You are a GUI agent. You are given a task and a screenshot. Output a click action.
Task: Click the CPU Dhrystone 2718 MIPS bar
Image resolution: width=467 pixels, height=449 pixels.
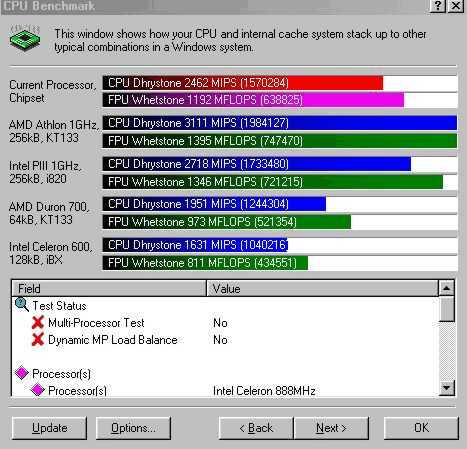coord(257,164)
